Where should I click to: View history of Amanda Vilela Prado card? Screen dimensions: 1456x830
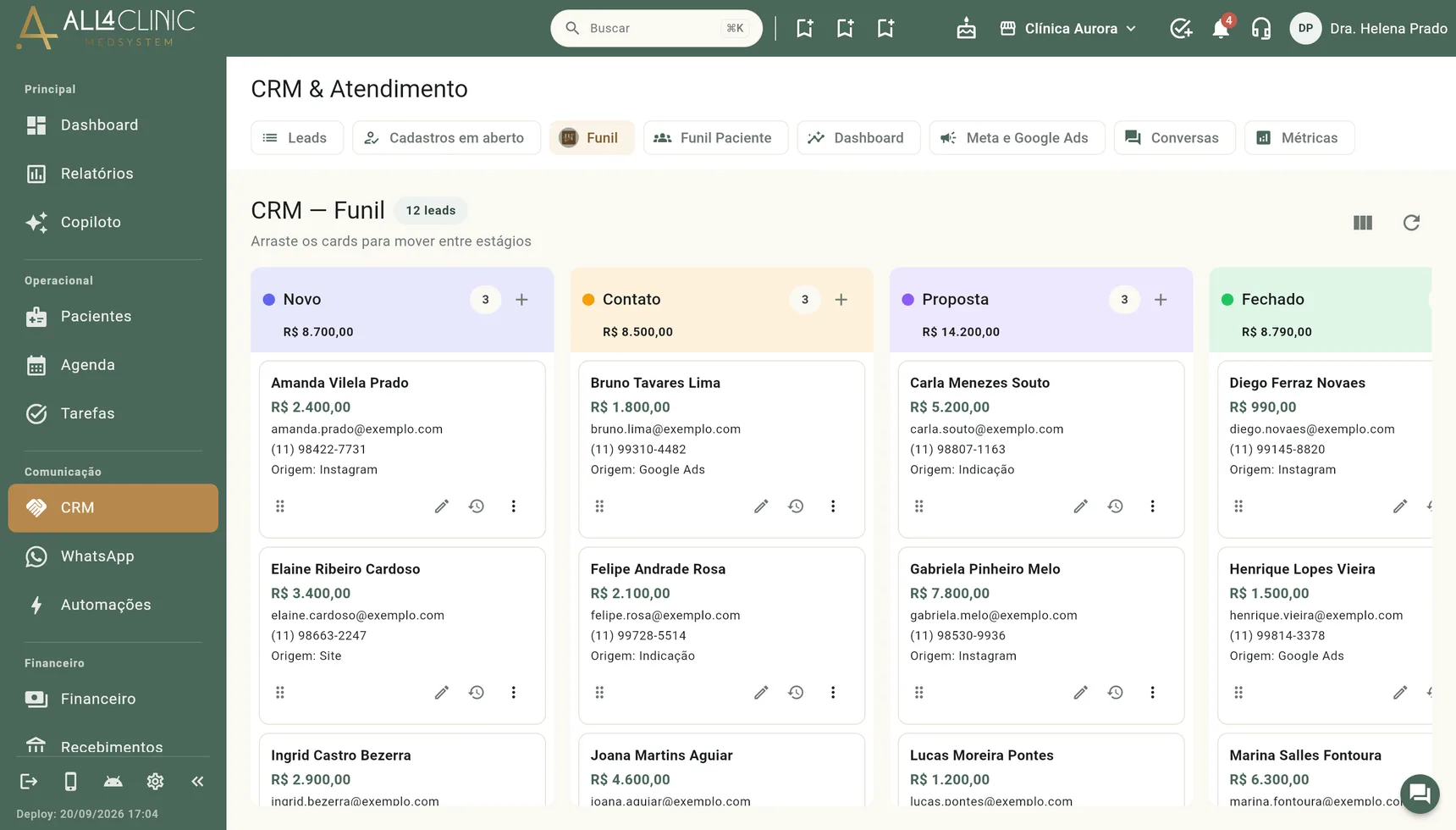coord(477,506)
